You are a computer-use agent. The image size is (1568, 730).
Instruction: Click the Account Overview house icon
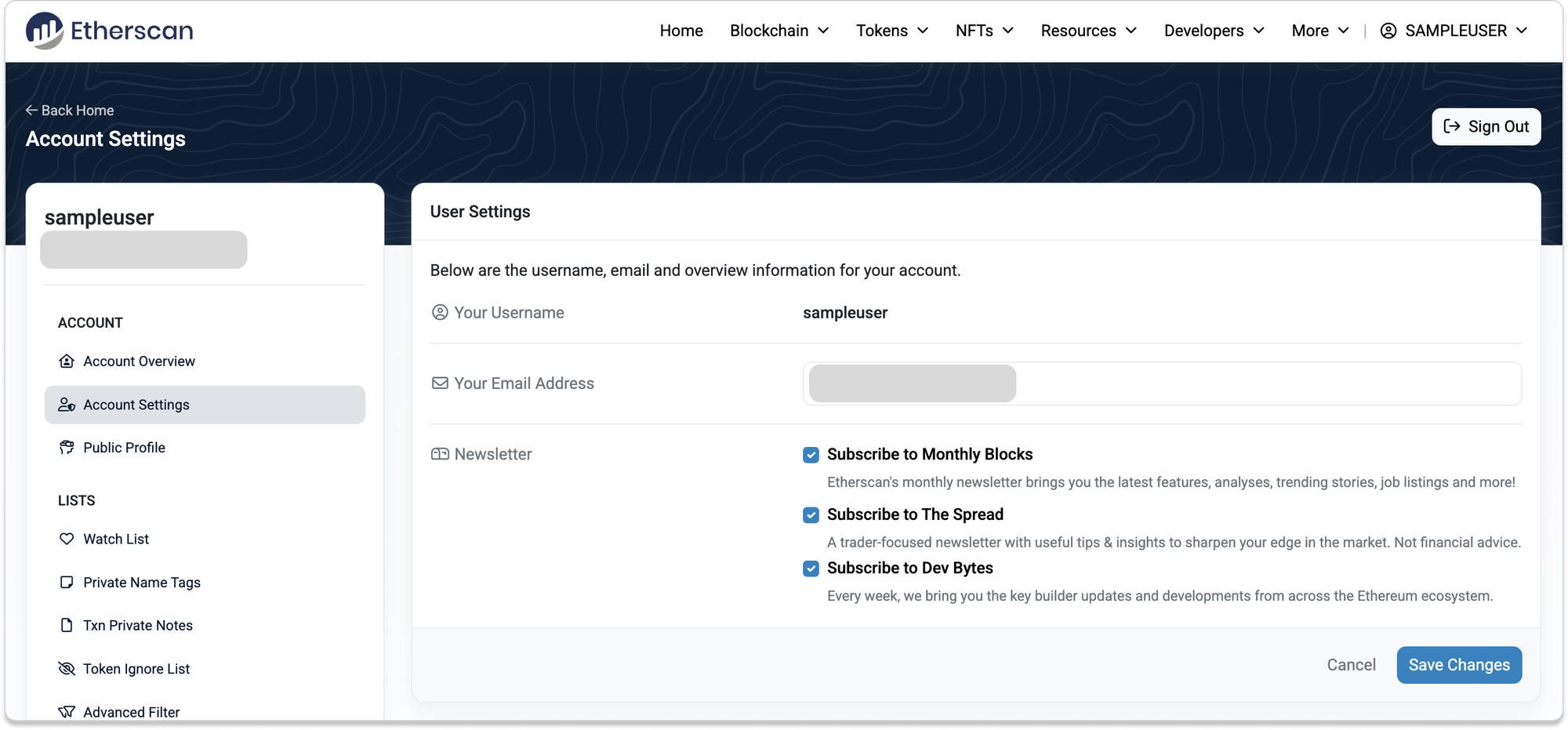pos(67,361)
